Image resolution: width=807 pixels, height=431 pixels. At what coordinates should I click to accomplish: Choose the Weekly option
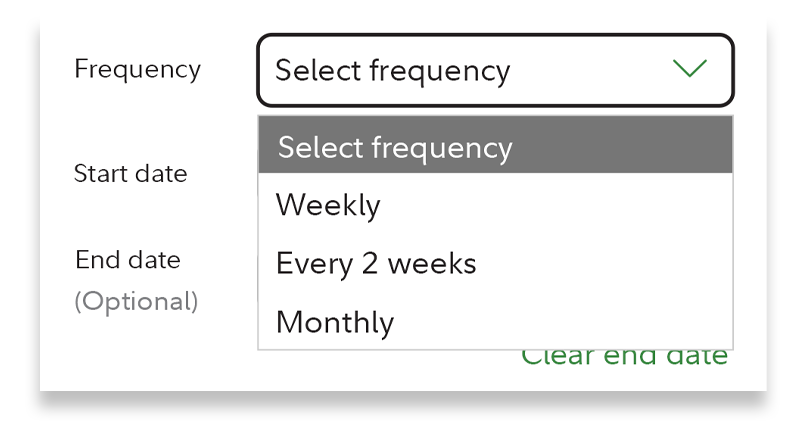pyautogui.click(x=495, y=205)
